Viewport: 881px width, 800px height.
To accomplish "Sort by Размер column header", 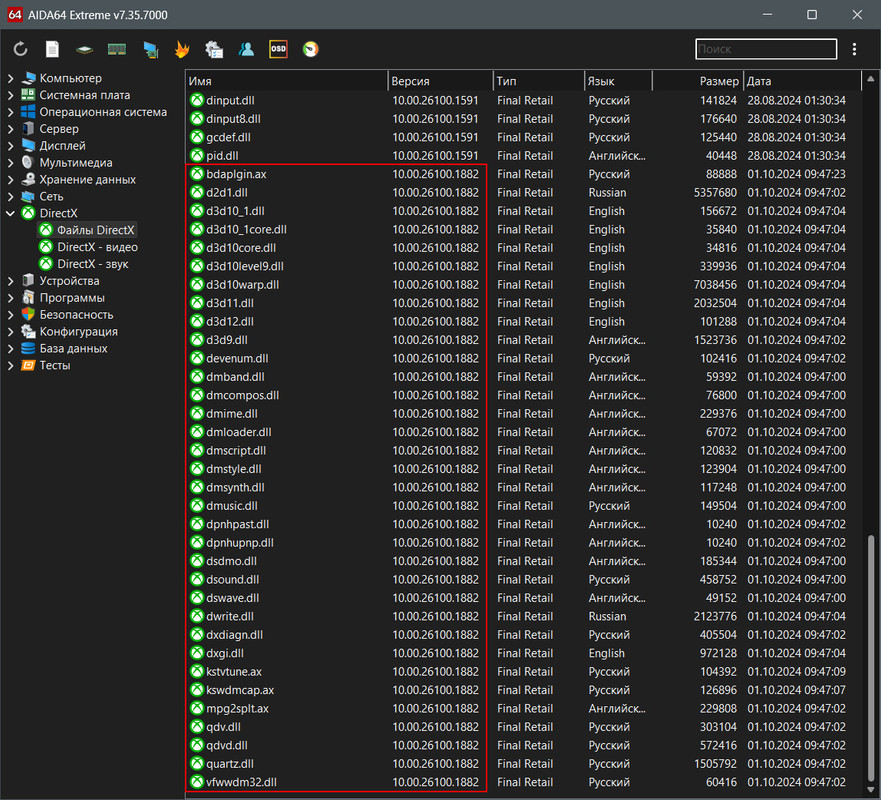I will click(x=698, y=81).
